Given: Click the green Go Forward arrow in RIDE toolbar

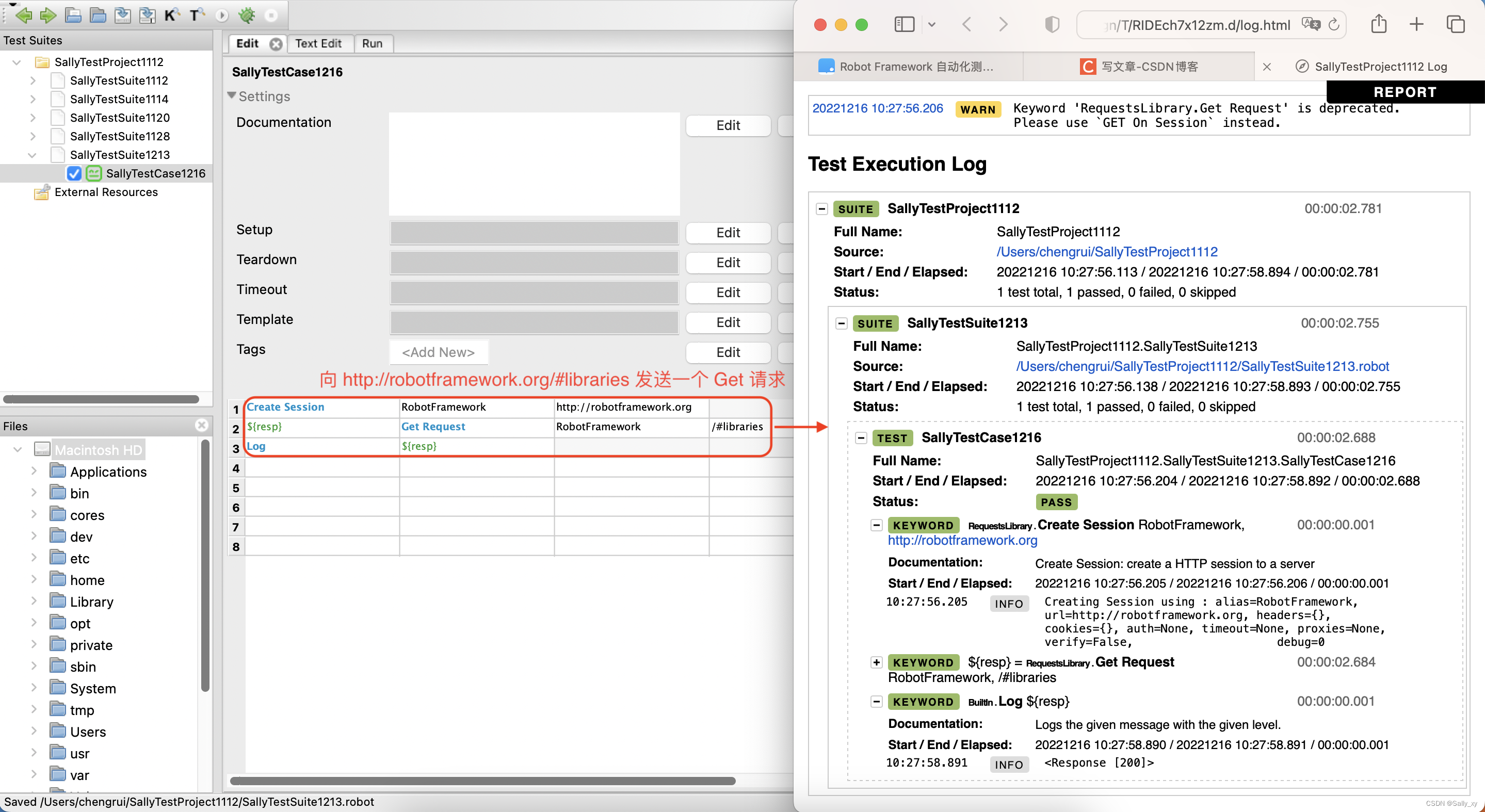Looking at the screenshot, I should pyautogui.click(x=48, y=15).
